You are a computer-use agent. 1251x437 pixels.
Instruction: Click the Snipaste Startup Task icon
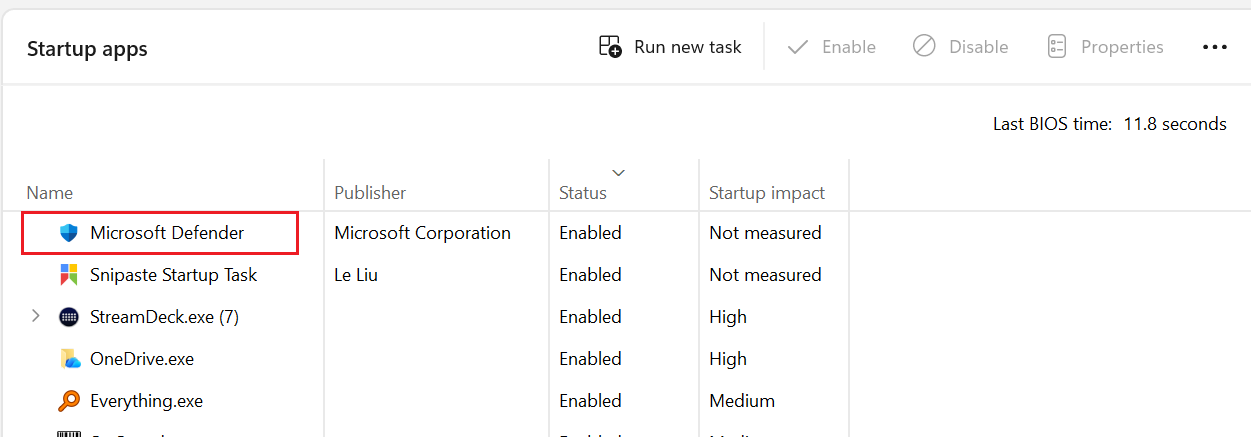tap(69, 275)
